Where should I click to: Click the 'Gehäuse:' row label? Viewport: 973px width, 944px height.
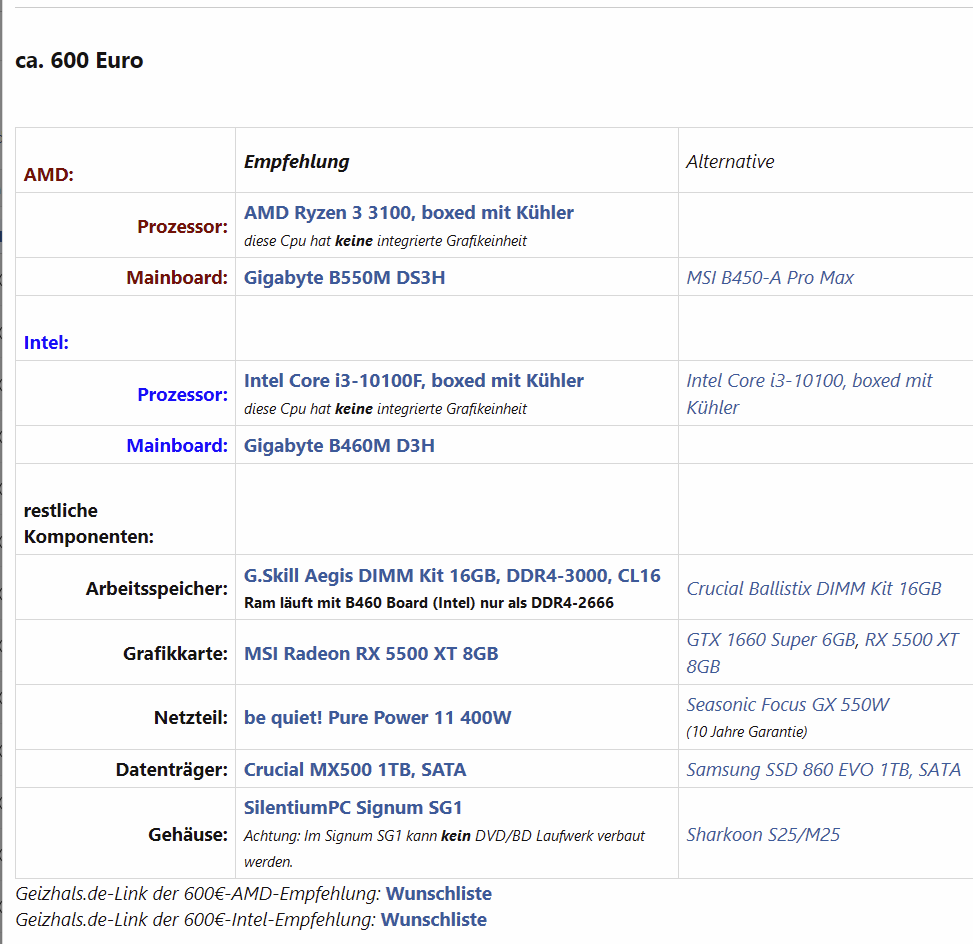point(187,835)
